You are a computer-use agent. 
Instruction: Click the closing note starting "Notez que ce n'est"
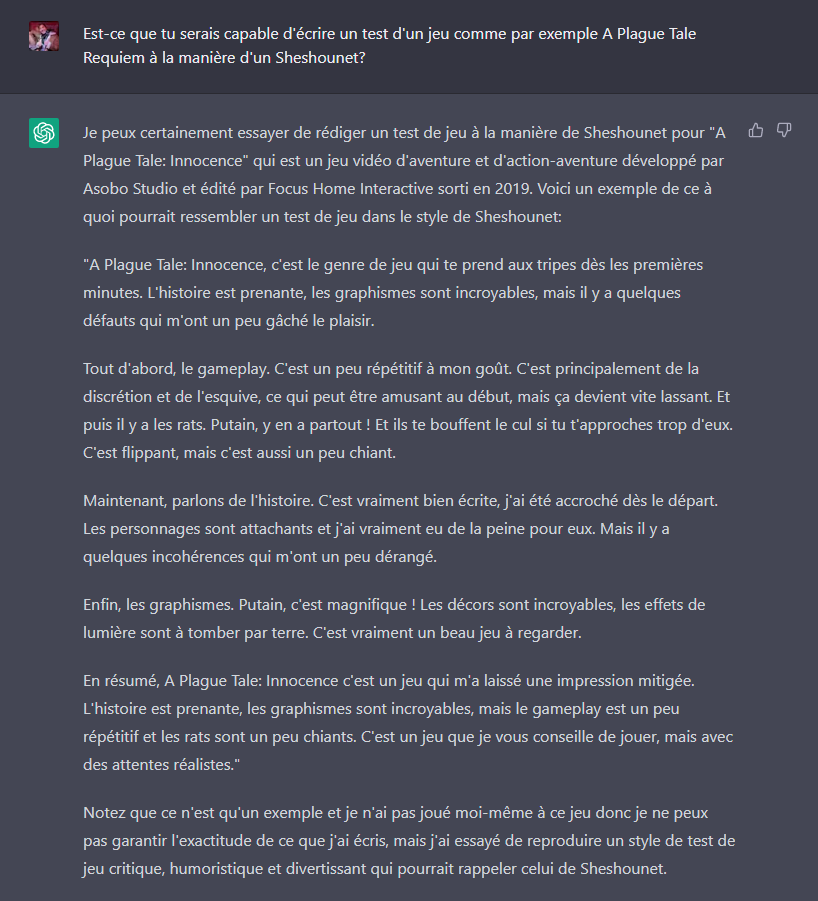coord(409,841)
